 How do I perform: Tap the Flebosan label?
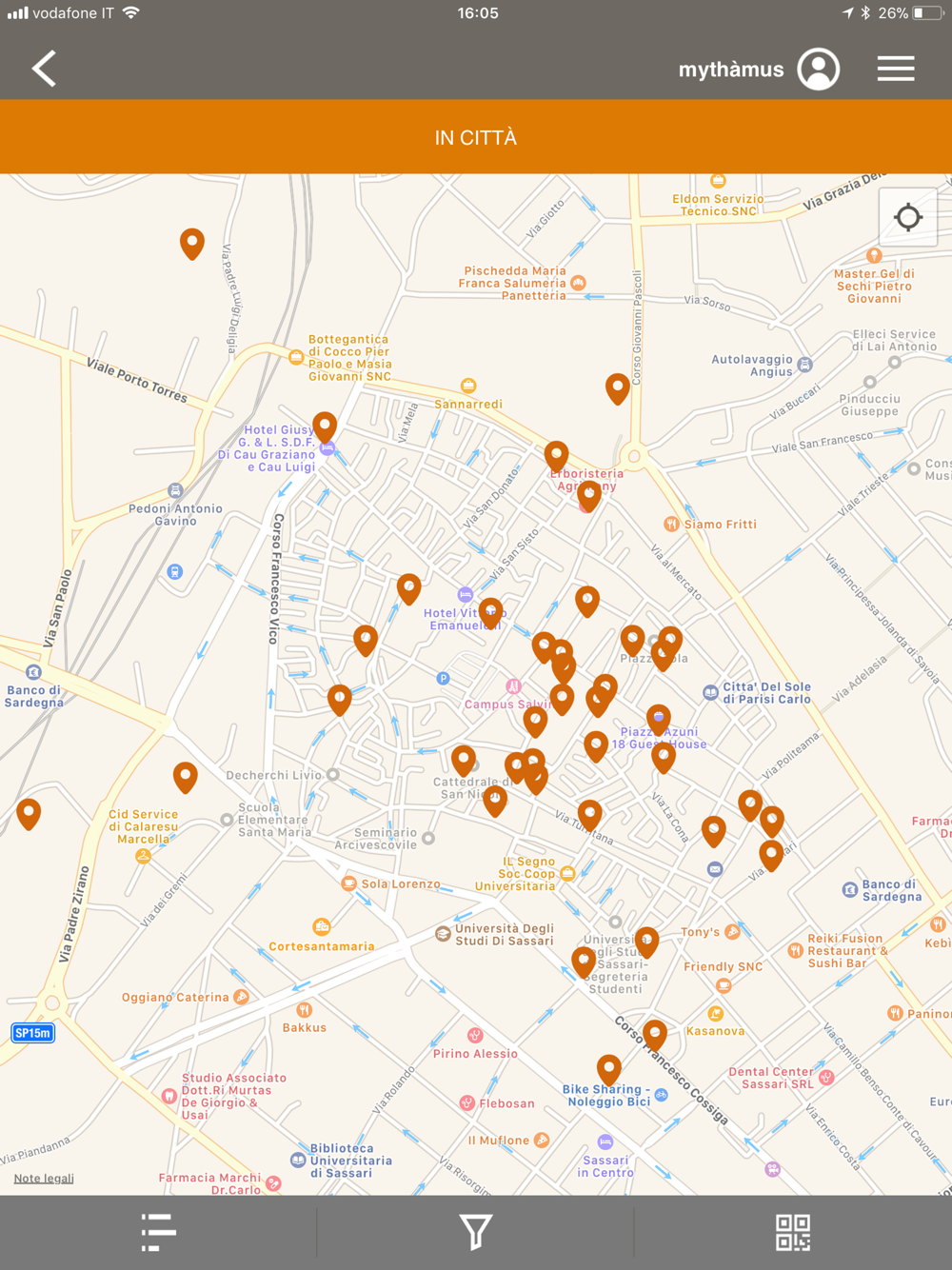coord(506,1103)
